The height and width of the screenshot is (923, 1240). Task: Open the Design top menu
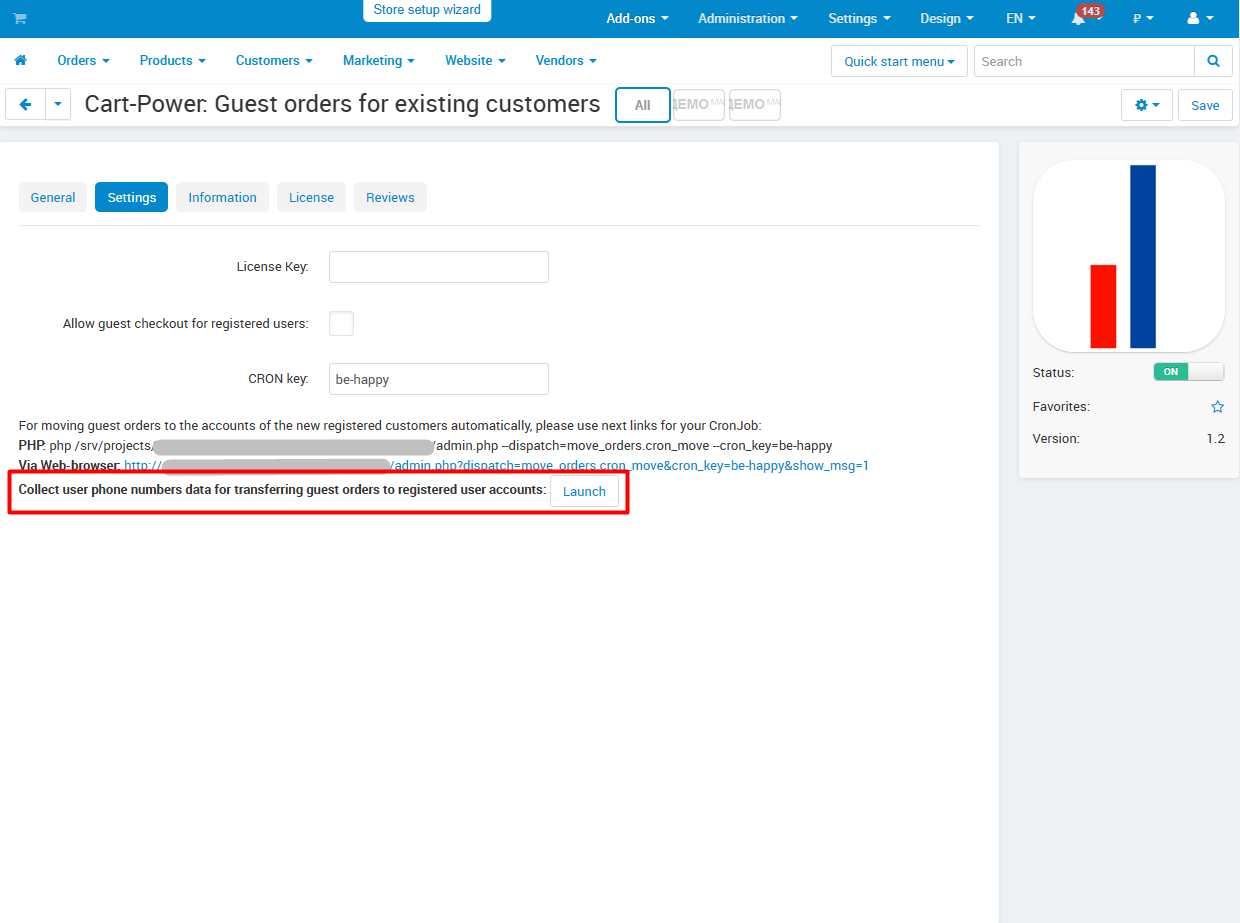(946, 18)
